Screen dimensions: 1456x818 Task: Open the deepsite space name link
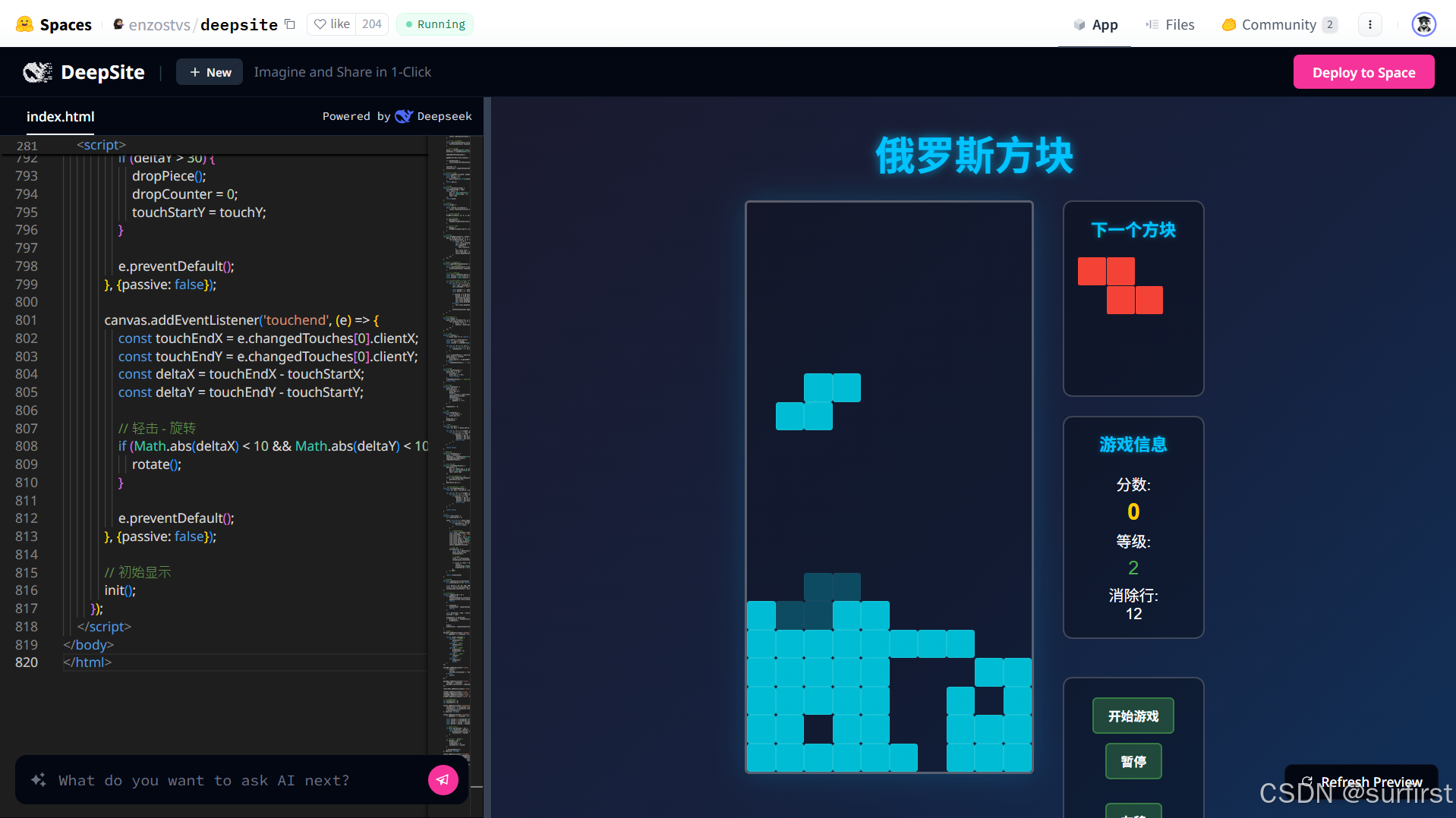click(238, 24)
